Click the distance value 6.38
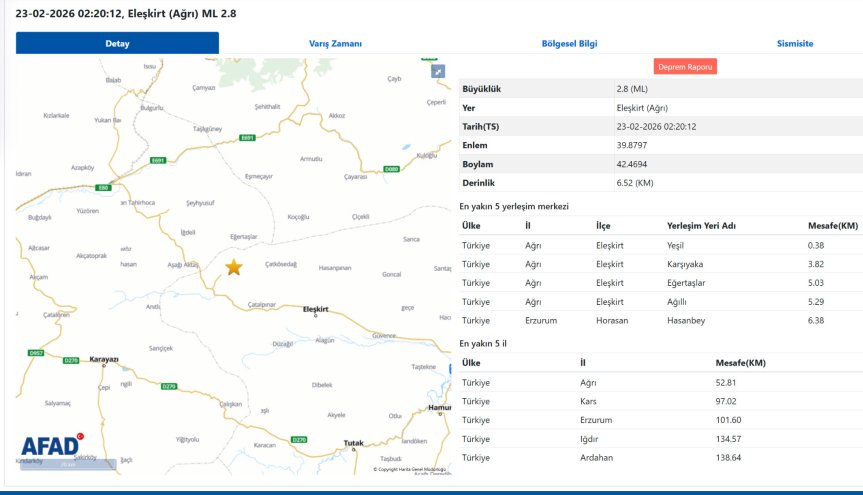The image size is (863, 495). 816,320
